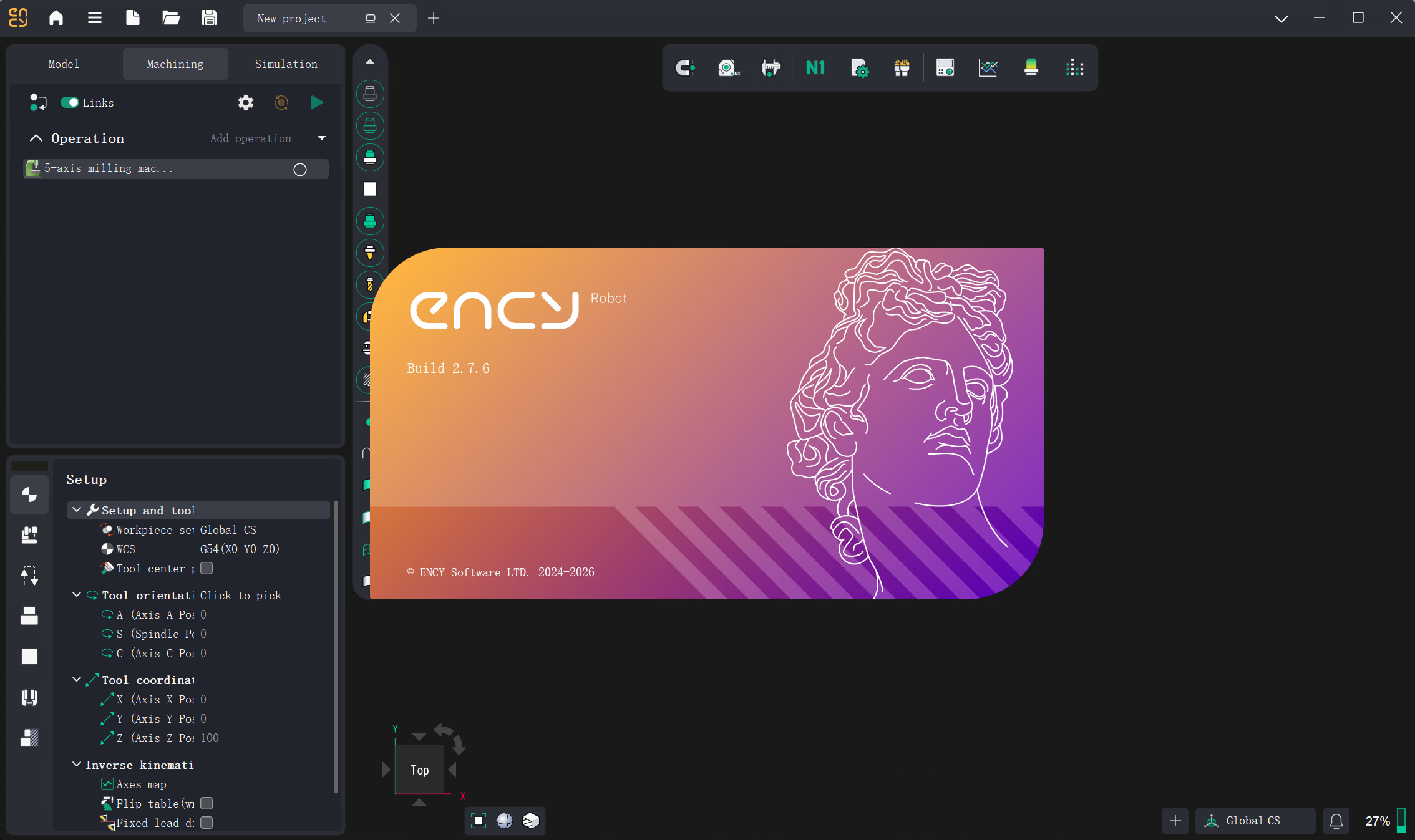
Task: Select the yellow-tipped tool icon in vertical toolbar
Action: [x=370, y=253]
